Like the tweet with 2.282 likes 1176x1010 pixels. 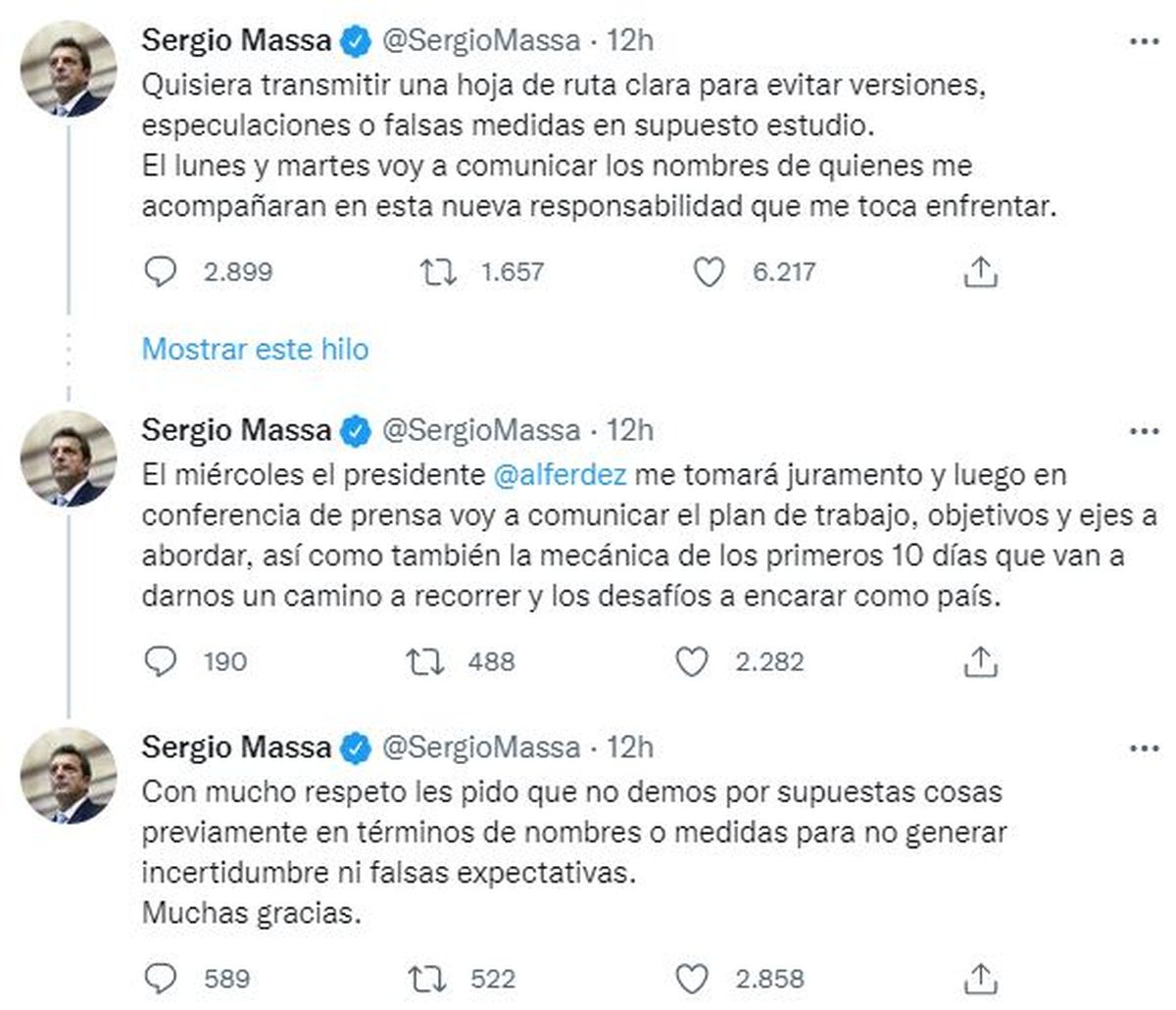(692, 662)
